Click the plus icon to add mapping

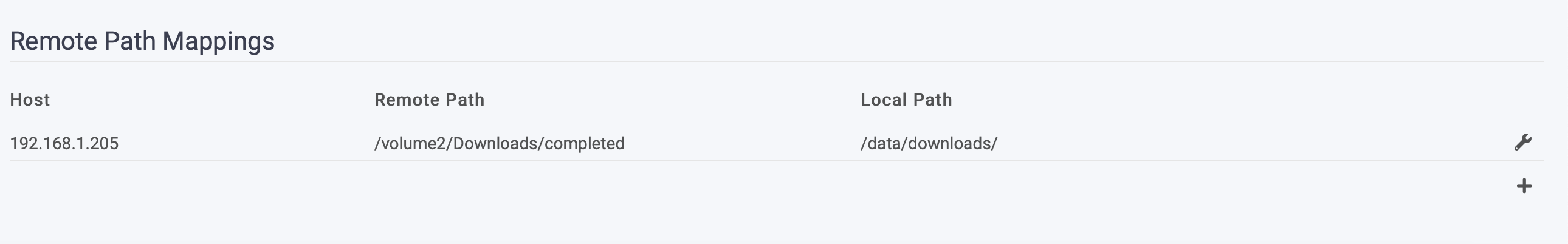[1524, 186]
